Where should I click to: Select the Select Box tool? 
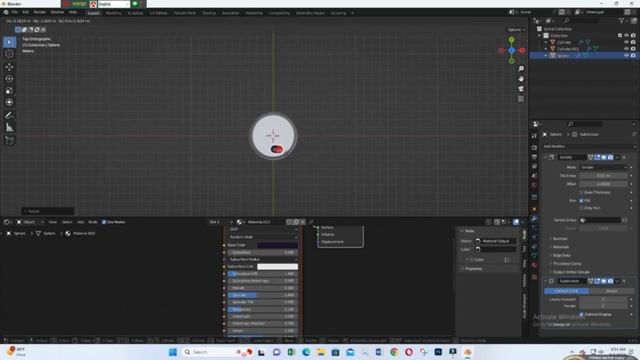(9, 42)
